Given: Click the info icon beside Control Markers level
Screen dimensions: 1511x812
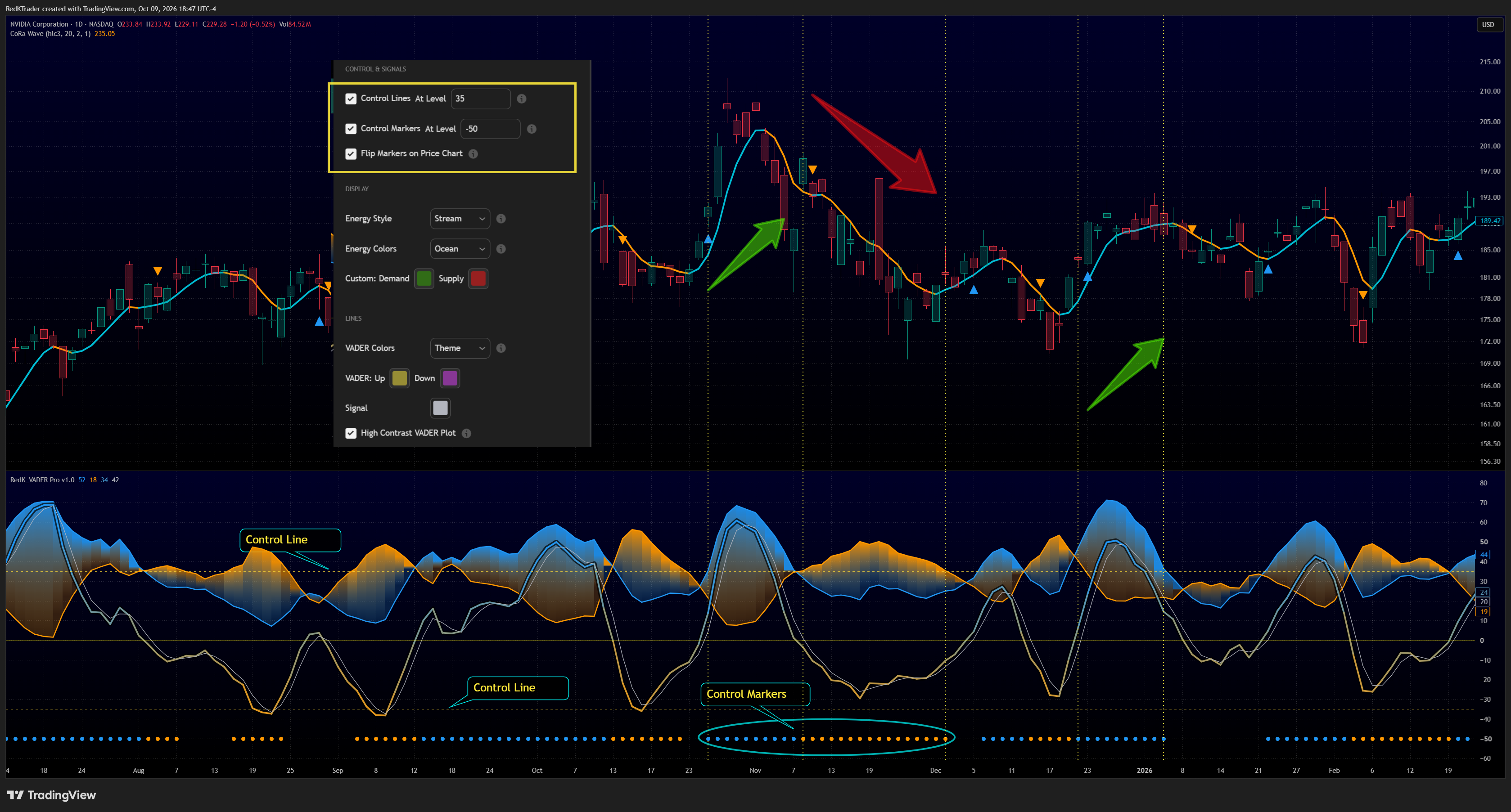Looking at the screenshot, I should 532,128.
